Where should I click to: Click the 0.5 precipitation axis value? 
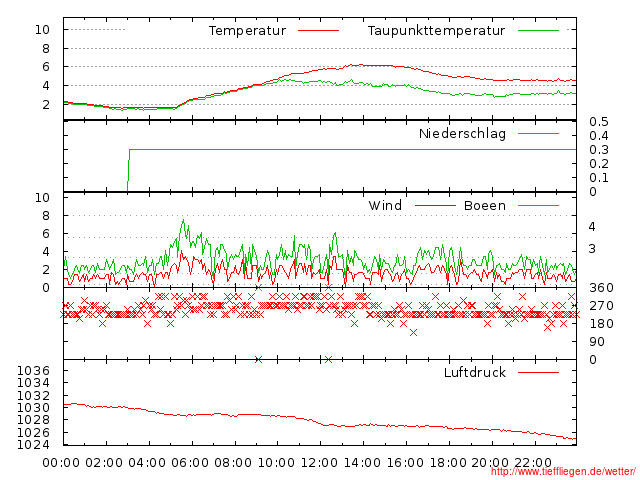(599, 122)
